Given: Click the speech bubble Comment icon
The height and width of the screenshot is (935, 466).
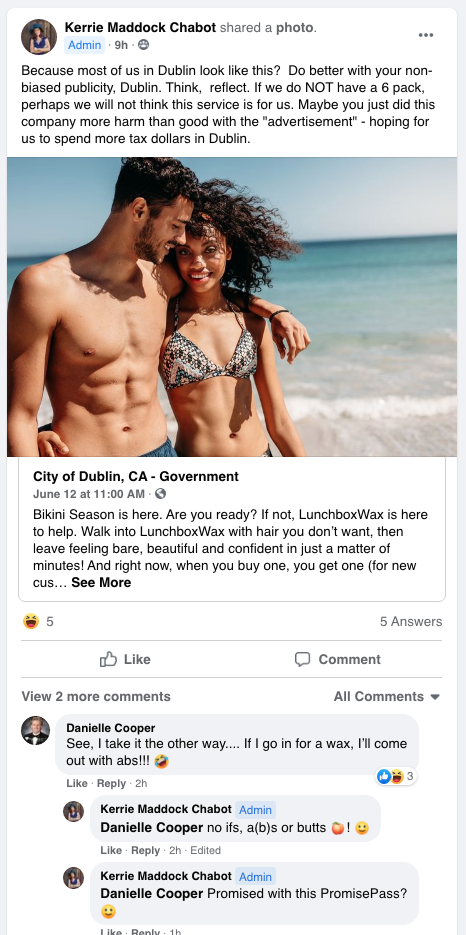Looking at the screenshot, I should 303,659.
